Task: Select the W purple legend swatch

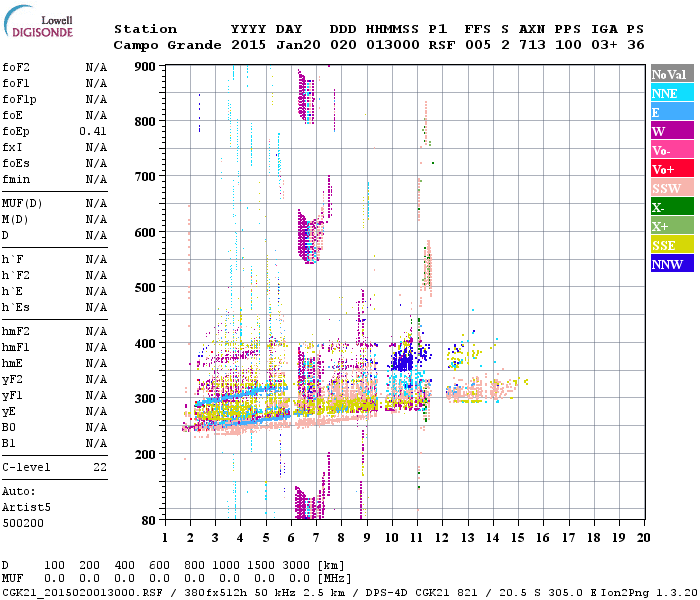Action: [672, 131]
